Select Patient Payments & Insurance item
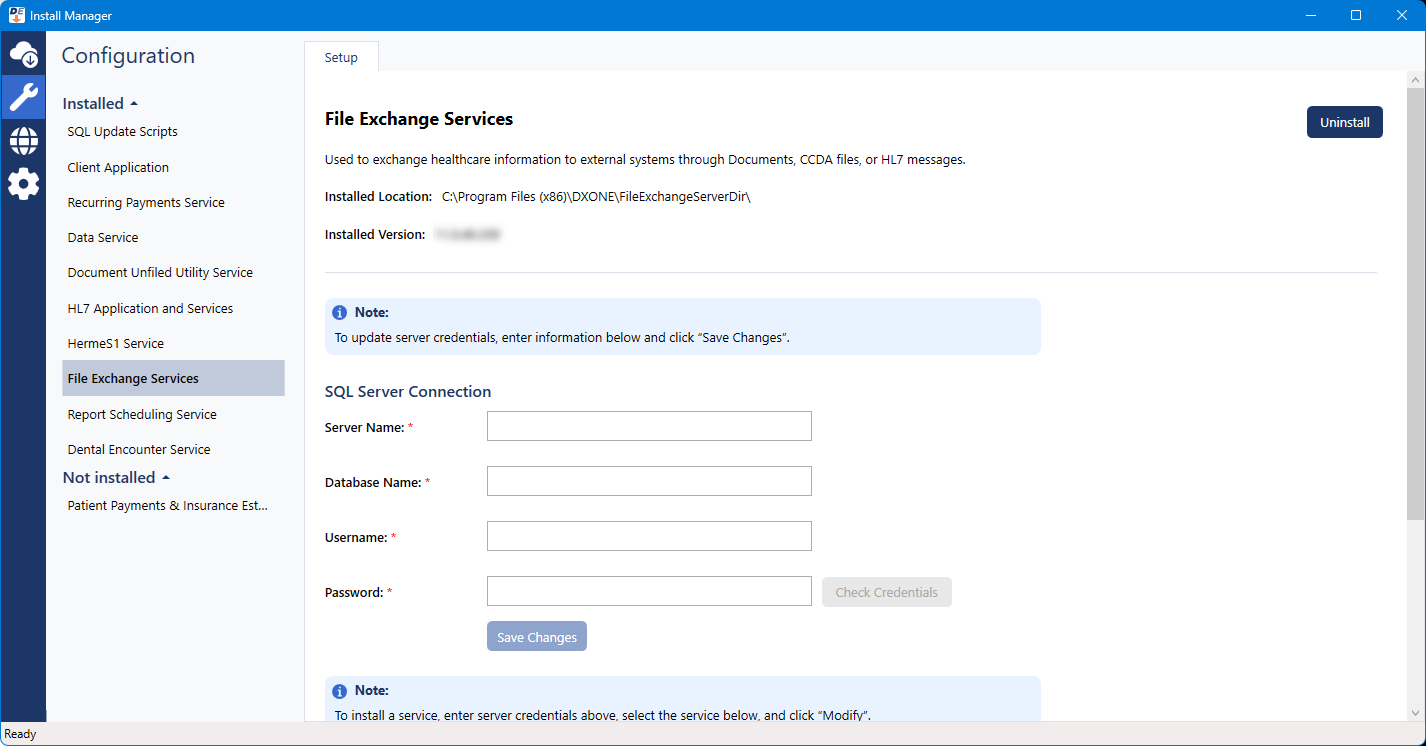The height and width of the screenshot is (746, 1426). [x=167, y=506]
